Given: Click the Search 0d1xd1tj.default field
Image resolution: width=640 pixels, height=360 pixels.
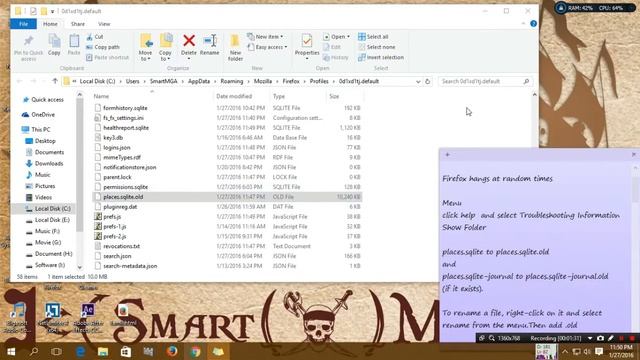Looking at the screenshot, I should coord(484,81).
